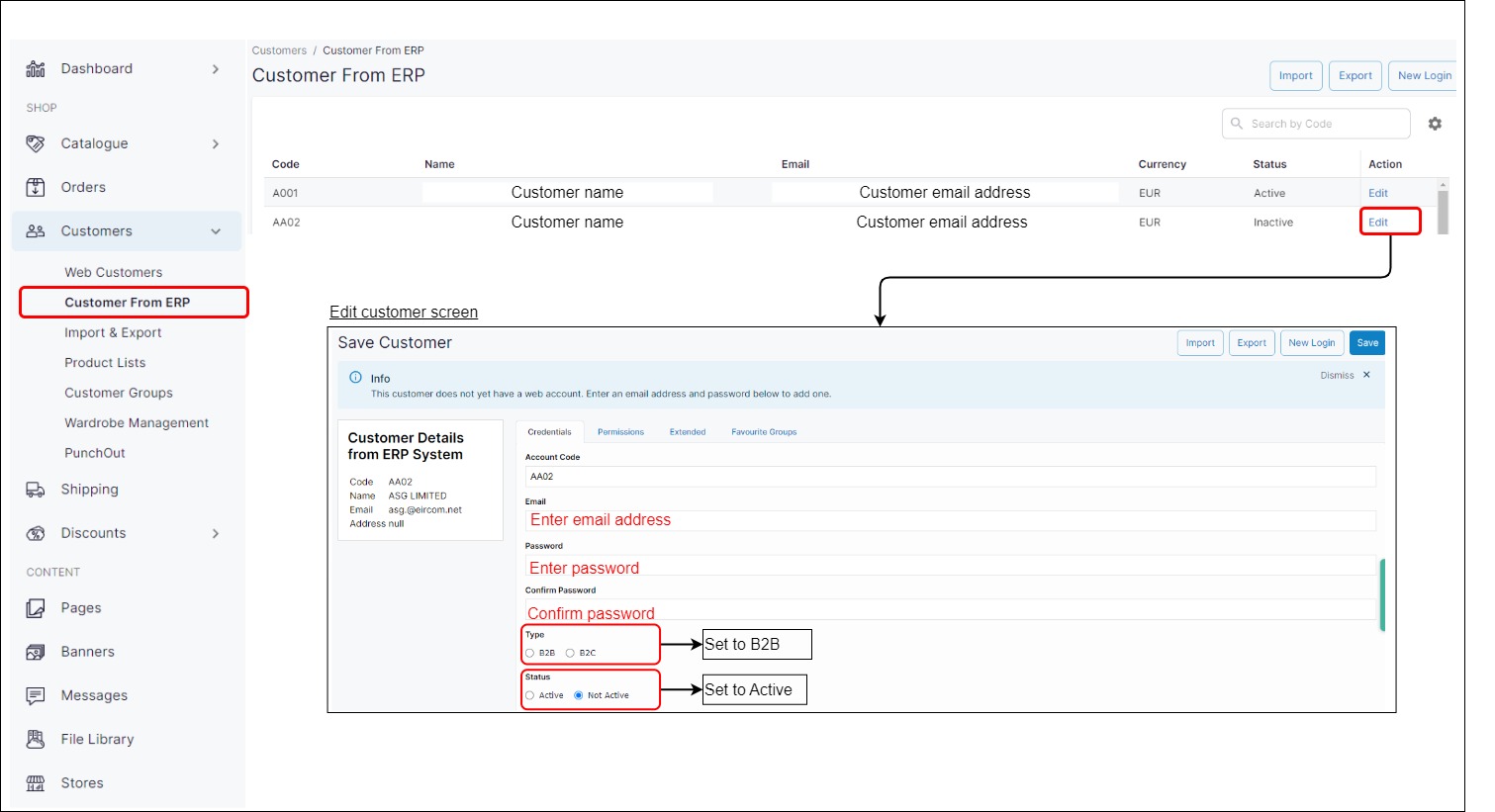Switch to the Permissions tab
1495x812 pixels.
[x=620, y=432]
